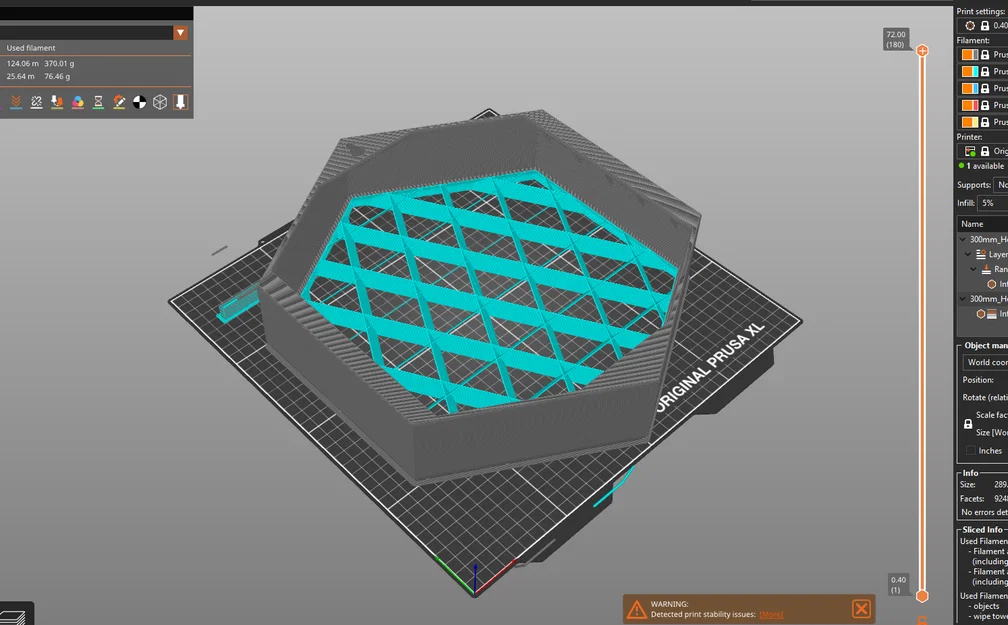Select the layer slider handle at 72.00
The image size is (1008, 625).
[x=922, y=48]
